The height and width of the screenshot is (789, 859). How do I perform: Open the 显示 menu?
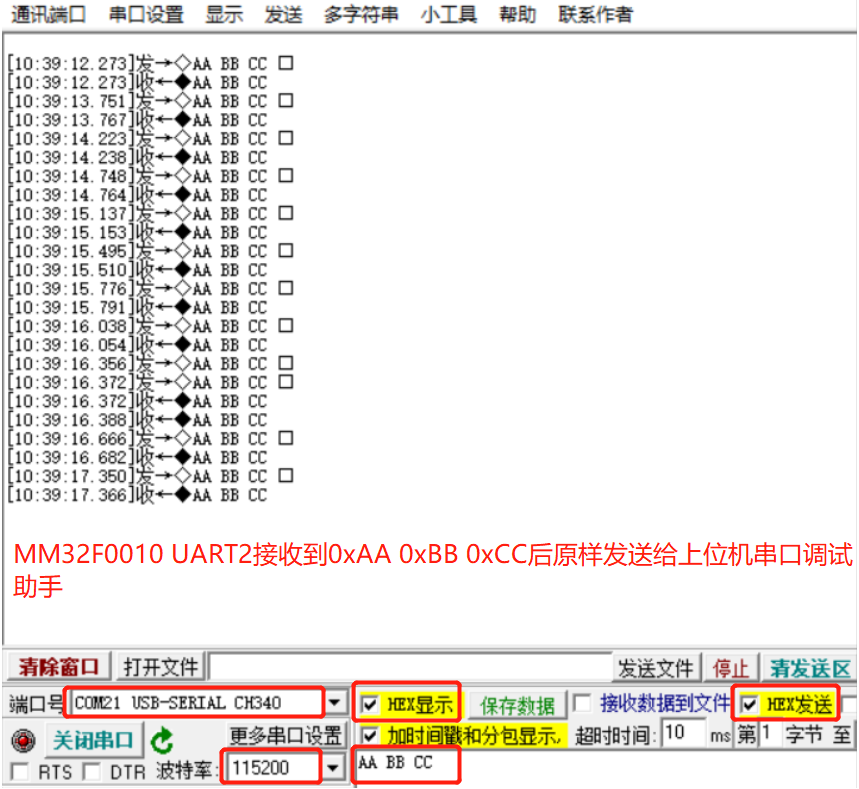coord(224,14)
